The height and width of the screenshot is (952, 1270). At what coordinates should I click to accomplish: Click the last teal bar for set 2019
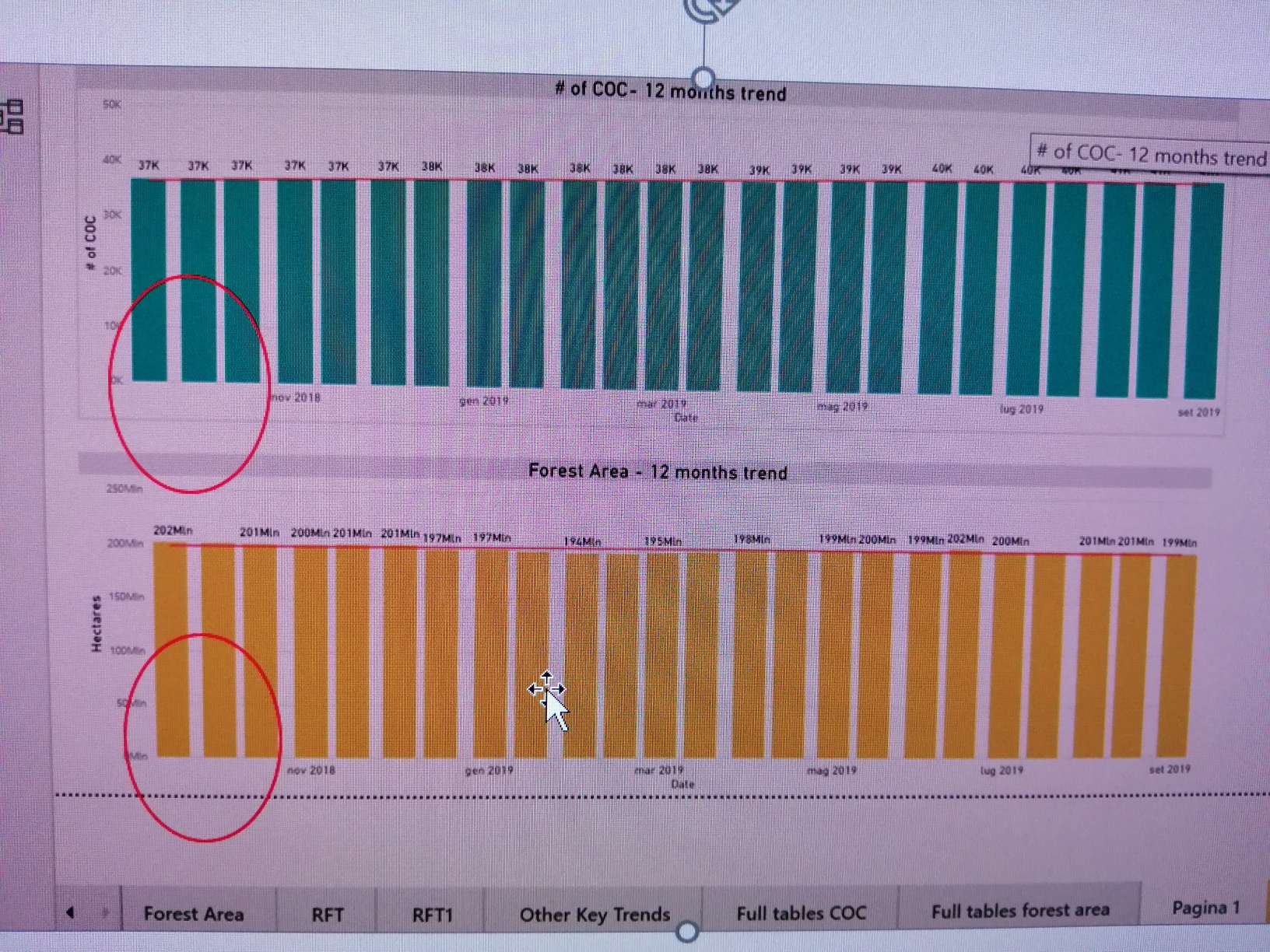click(1204, 292)
